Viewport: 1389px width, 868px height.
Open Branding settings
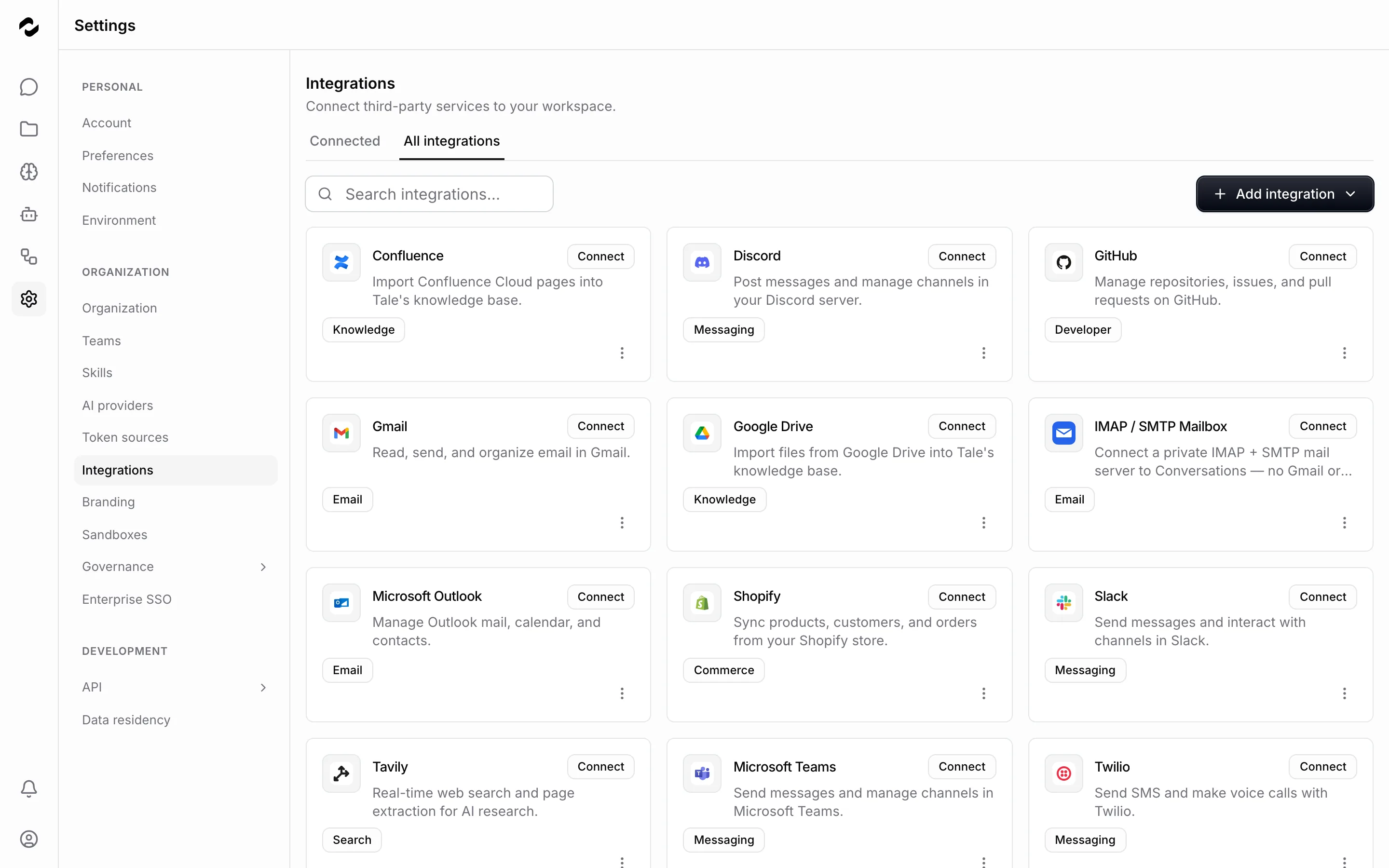(176, 502)
